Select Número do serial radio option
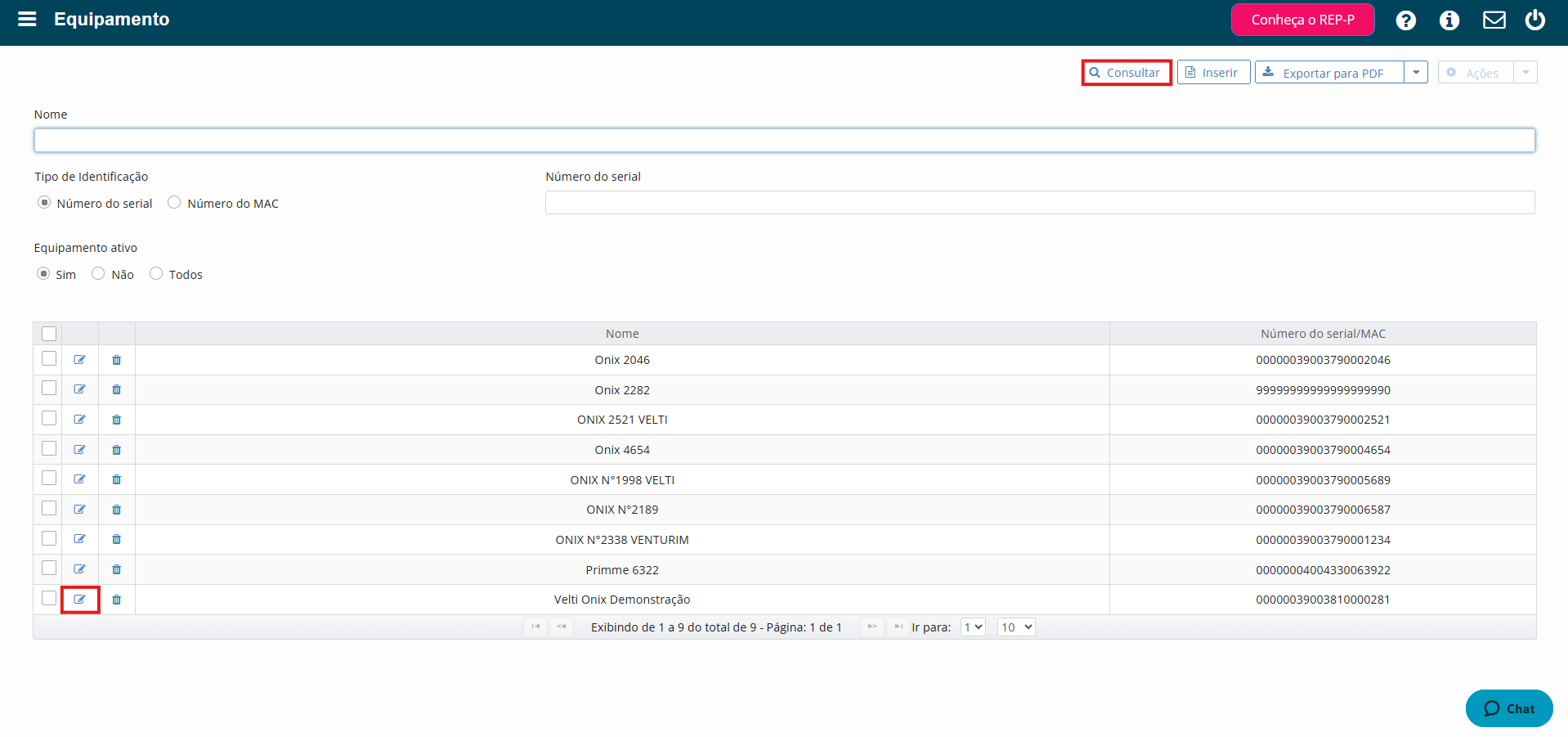 click(x=44, y=202)
